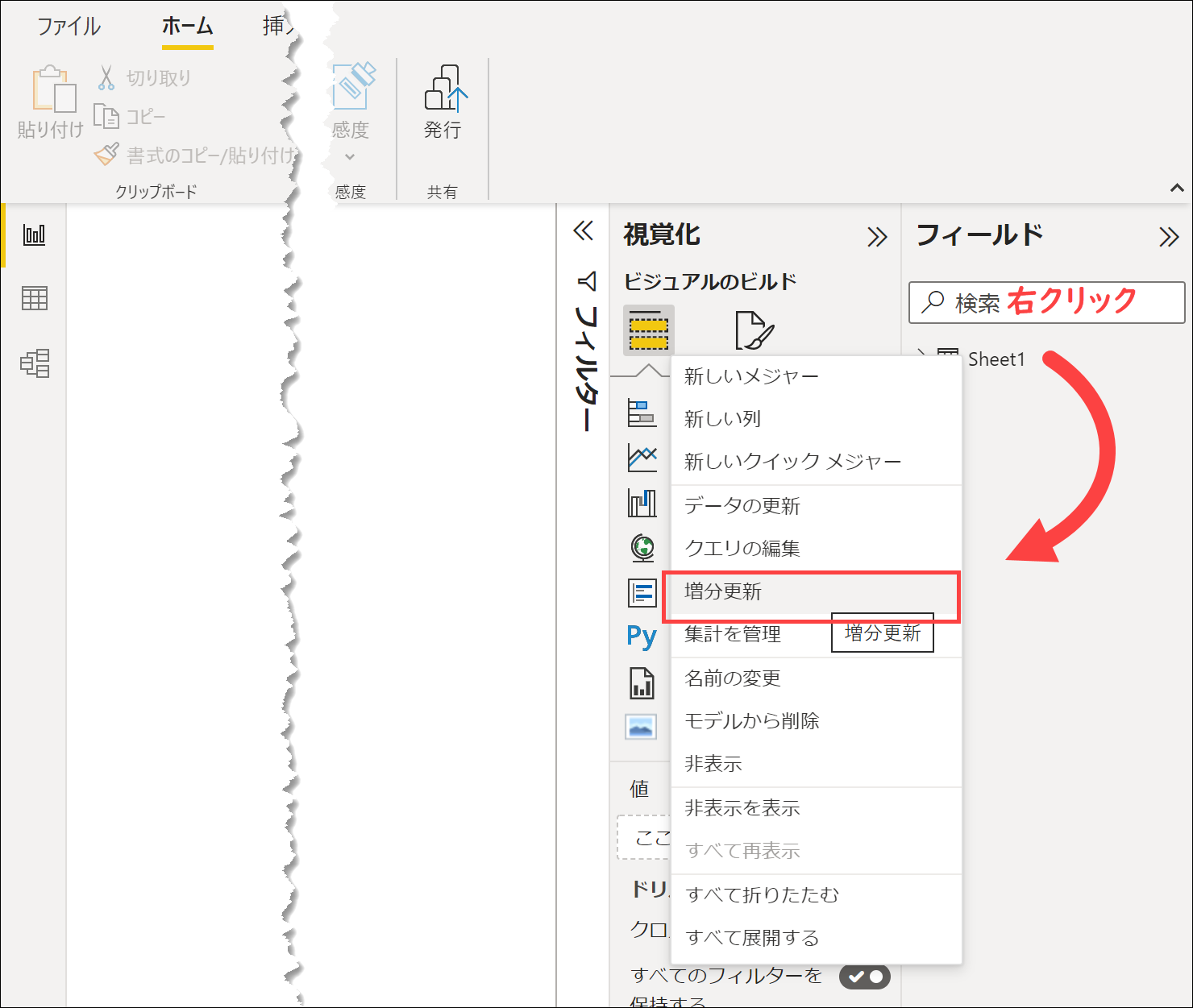Select the line chart visual icon

642,456
